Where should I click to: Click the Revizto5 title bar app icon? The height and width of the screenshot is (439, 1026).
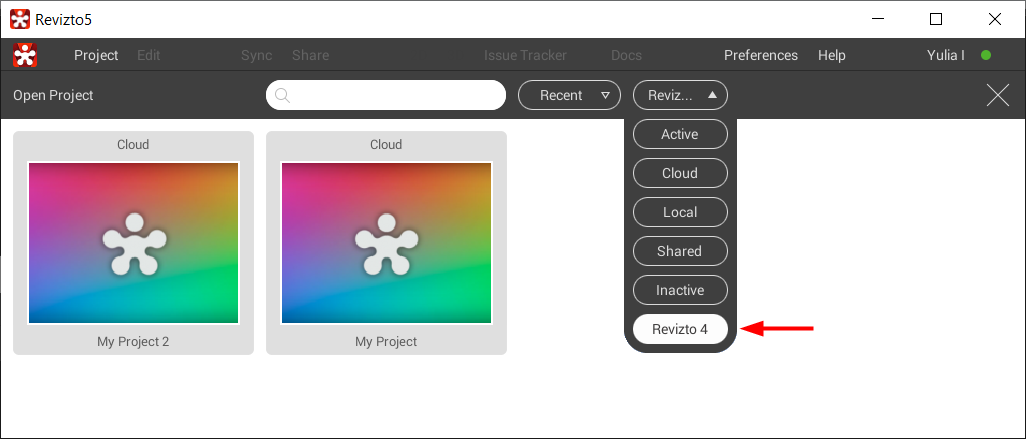19,19
